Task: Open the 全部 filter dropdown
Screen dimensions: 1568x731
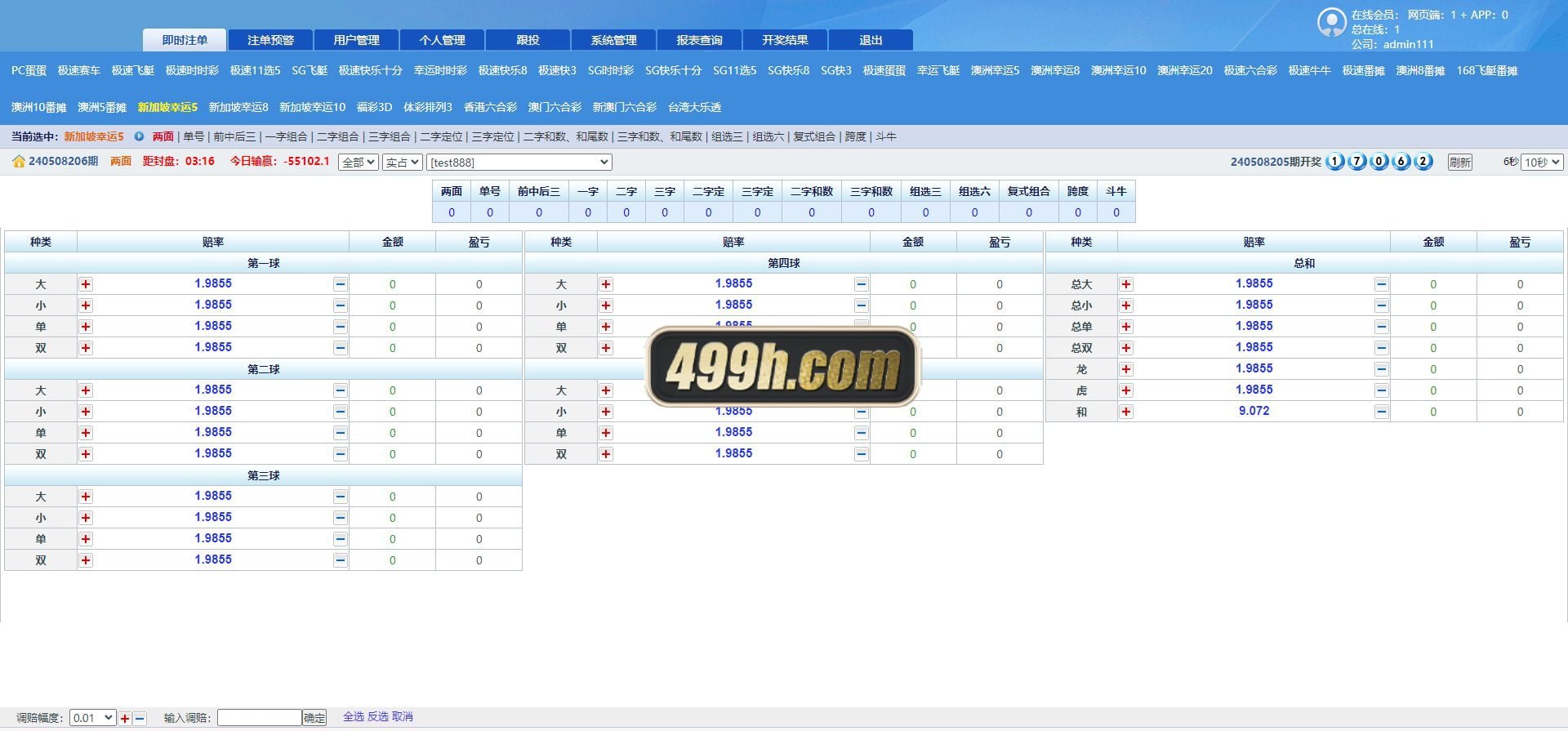Action: pyautogui.click(x=358, y=163)
